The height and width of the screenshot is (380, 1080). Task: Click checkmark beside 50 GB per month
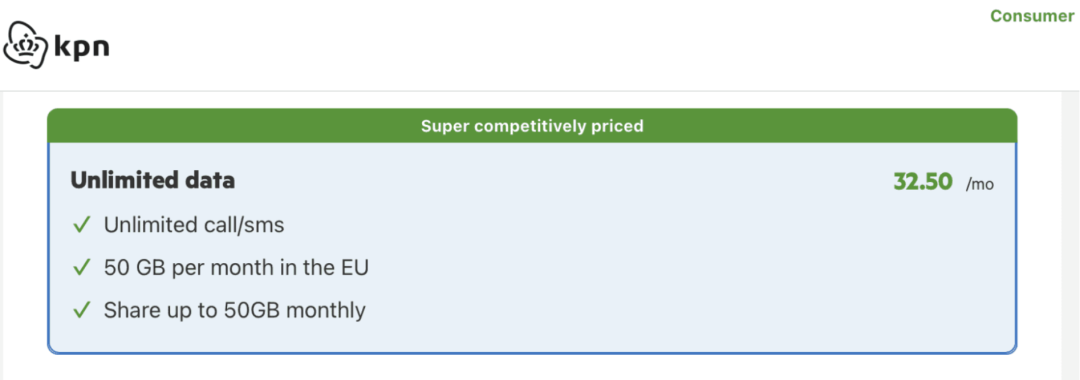[82, 268]
